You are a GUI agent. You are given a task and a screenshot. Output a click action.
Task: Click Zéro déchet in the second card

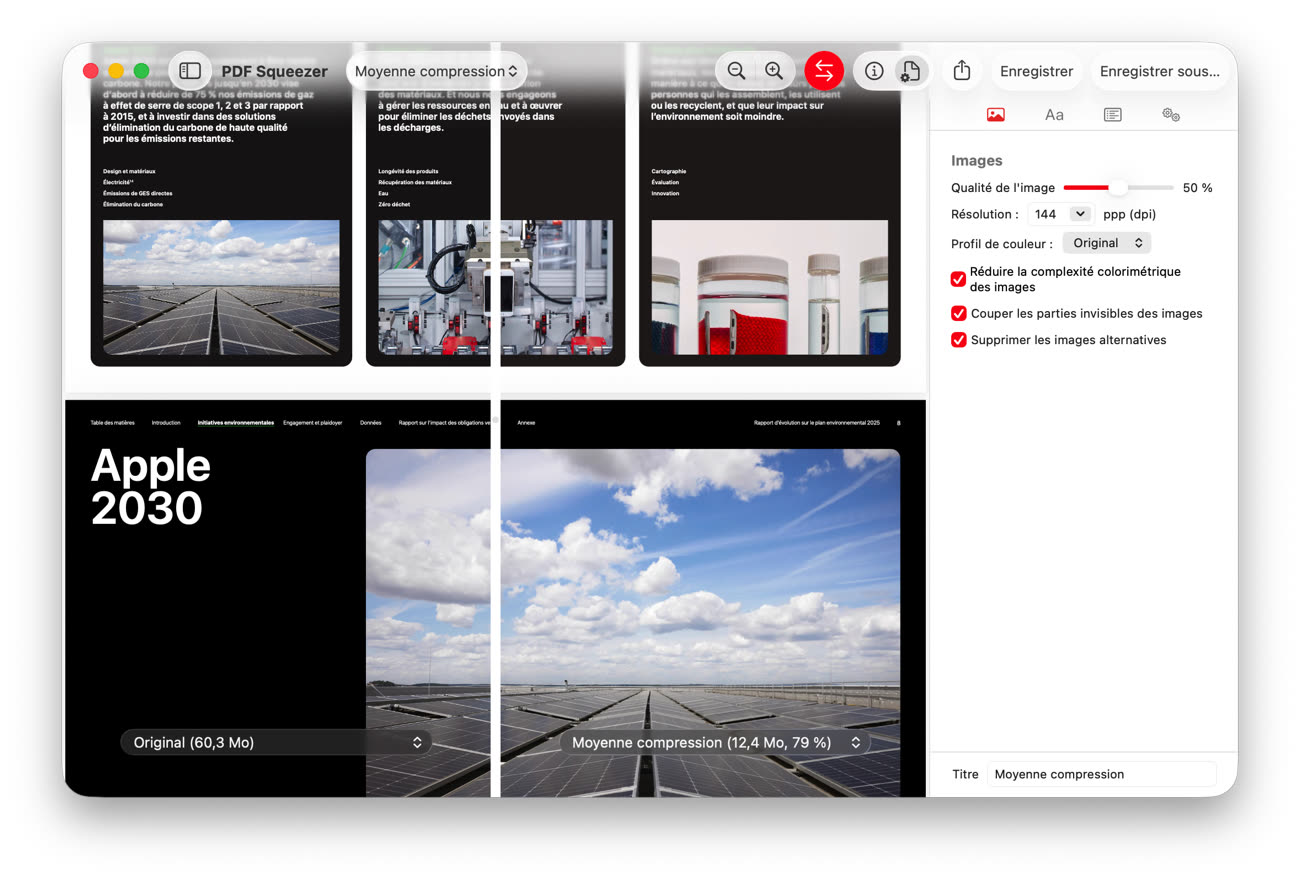(x=394, y=204)
